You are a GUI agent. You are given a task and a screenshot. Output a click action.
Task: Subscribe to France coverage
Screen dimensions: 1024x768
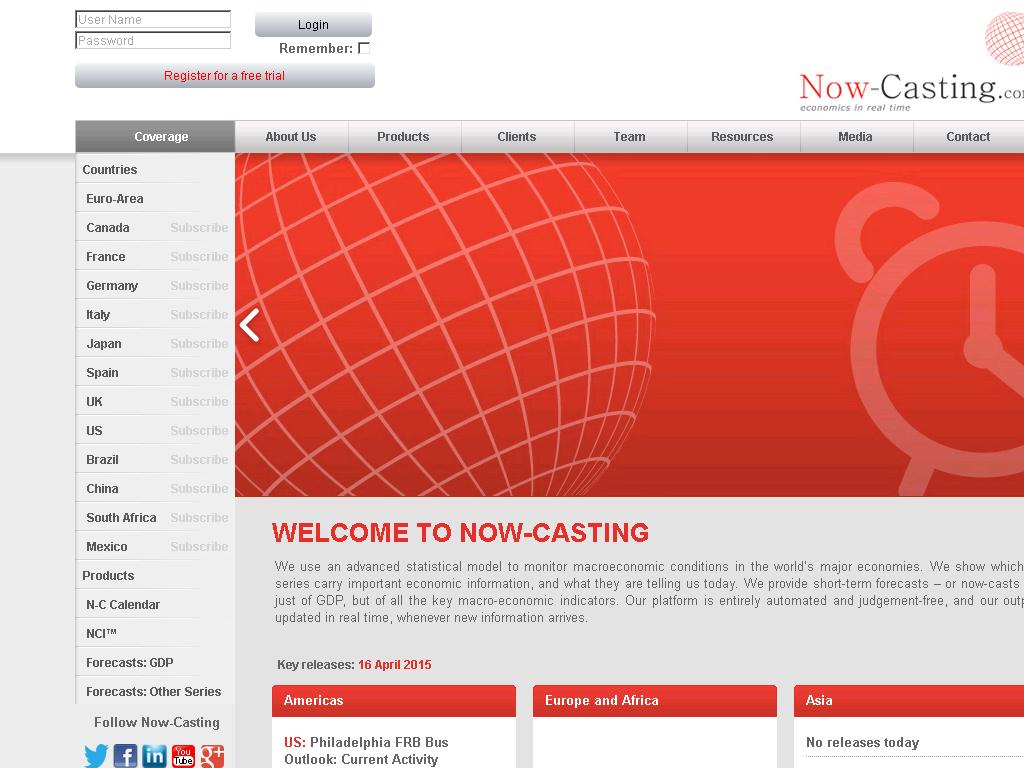click(x=199, y=257)
